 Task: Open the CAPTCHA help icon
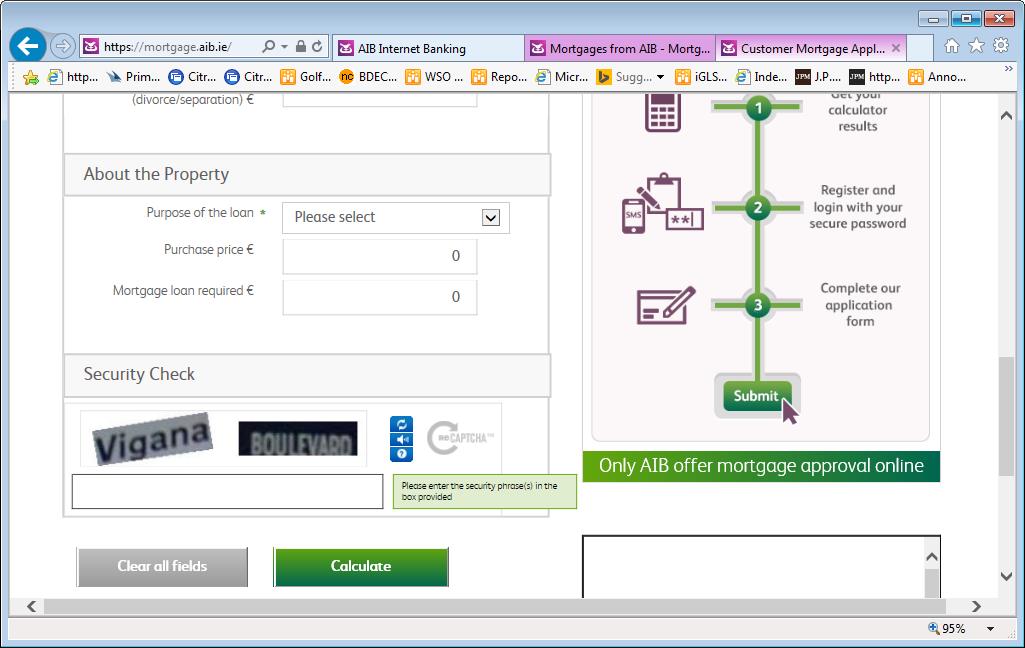[401, 454]
